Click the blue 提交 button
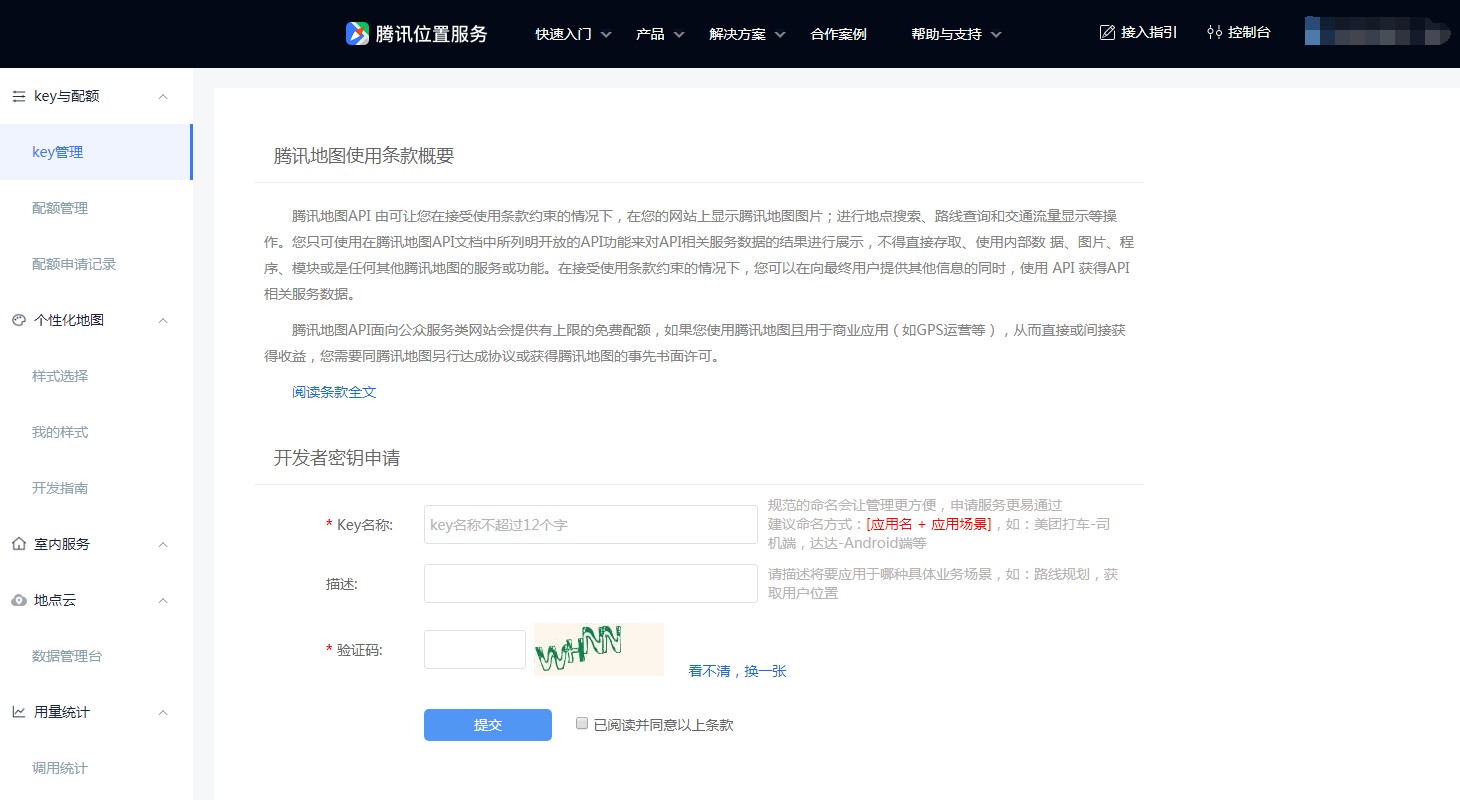This screenshot has height=800, width=1460. click(x=488, y=725)
